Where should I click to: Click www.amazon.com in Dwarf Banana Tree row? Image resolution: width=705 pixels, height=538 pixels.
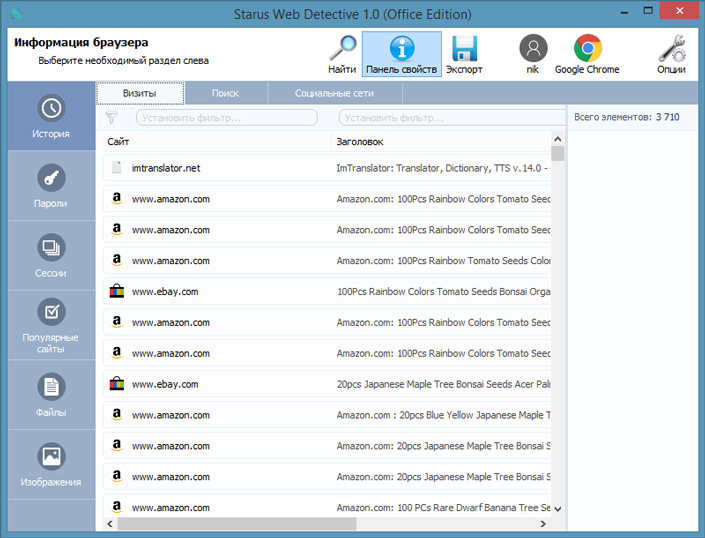click(170, 508)
